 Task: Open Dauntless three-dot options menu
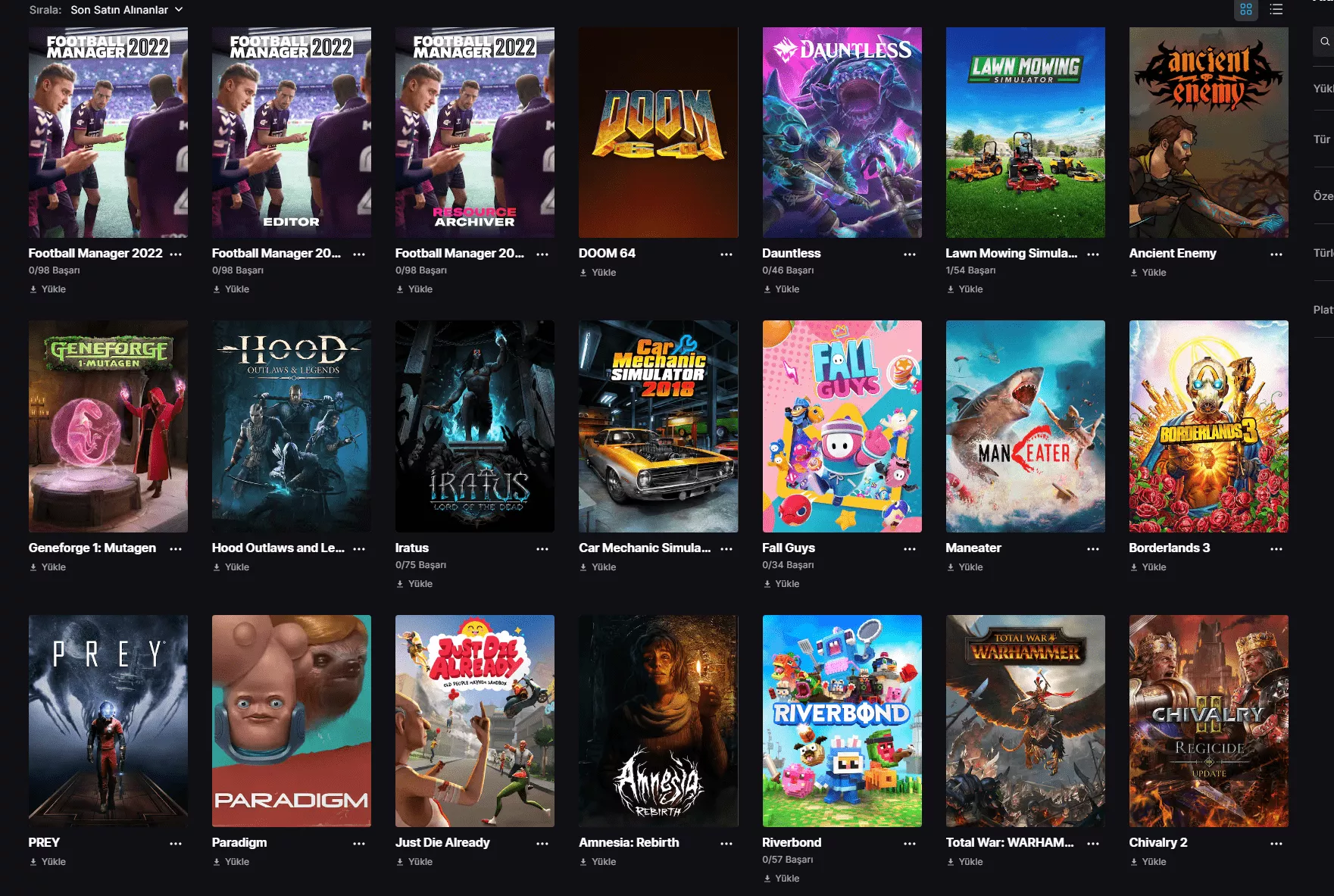click(x=910, y=254)
